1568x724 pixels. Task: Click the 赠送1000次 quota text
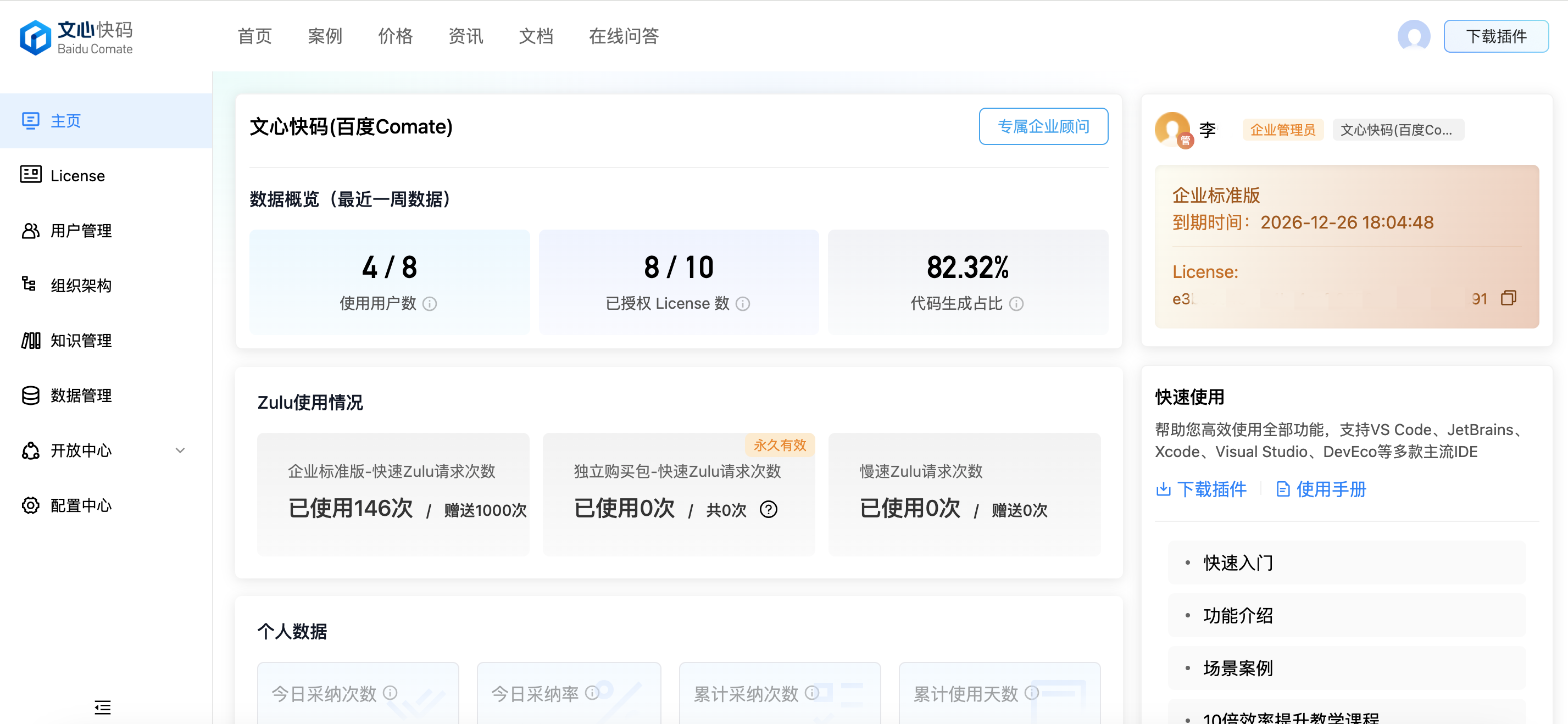point(485,510)
